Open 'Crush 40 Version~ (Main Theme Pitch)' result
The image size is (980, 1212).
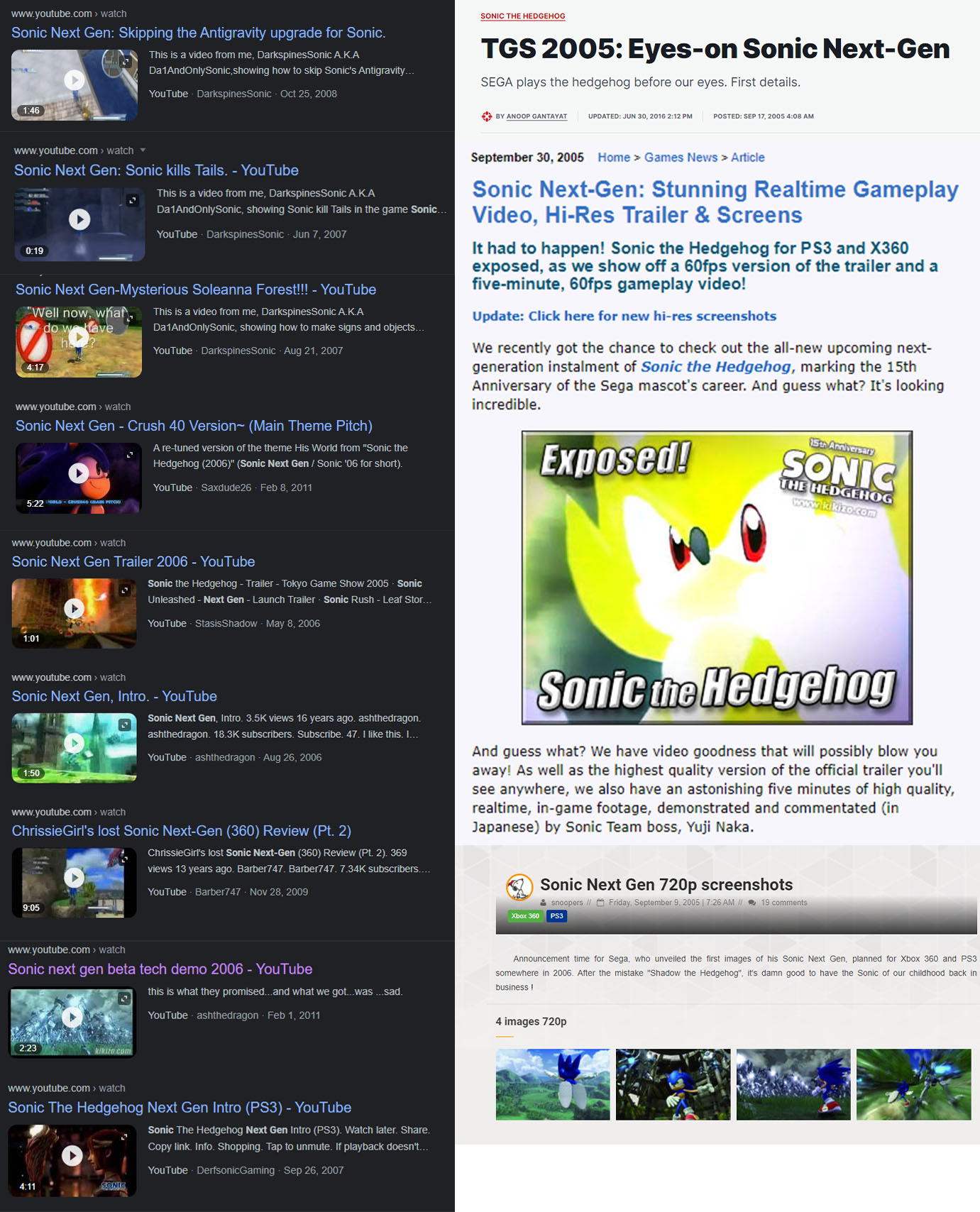pyautogui.click(x=194, y=426)
